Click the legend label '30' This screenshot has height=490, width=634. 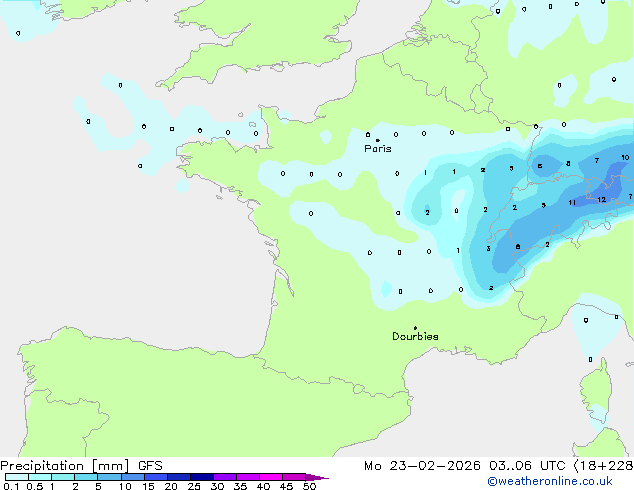point(217,486)
